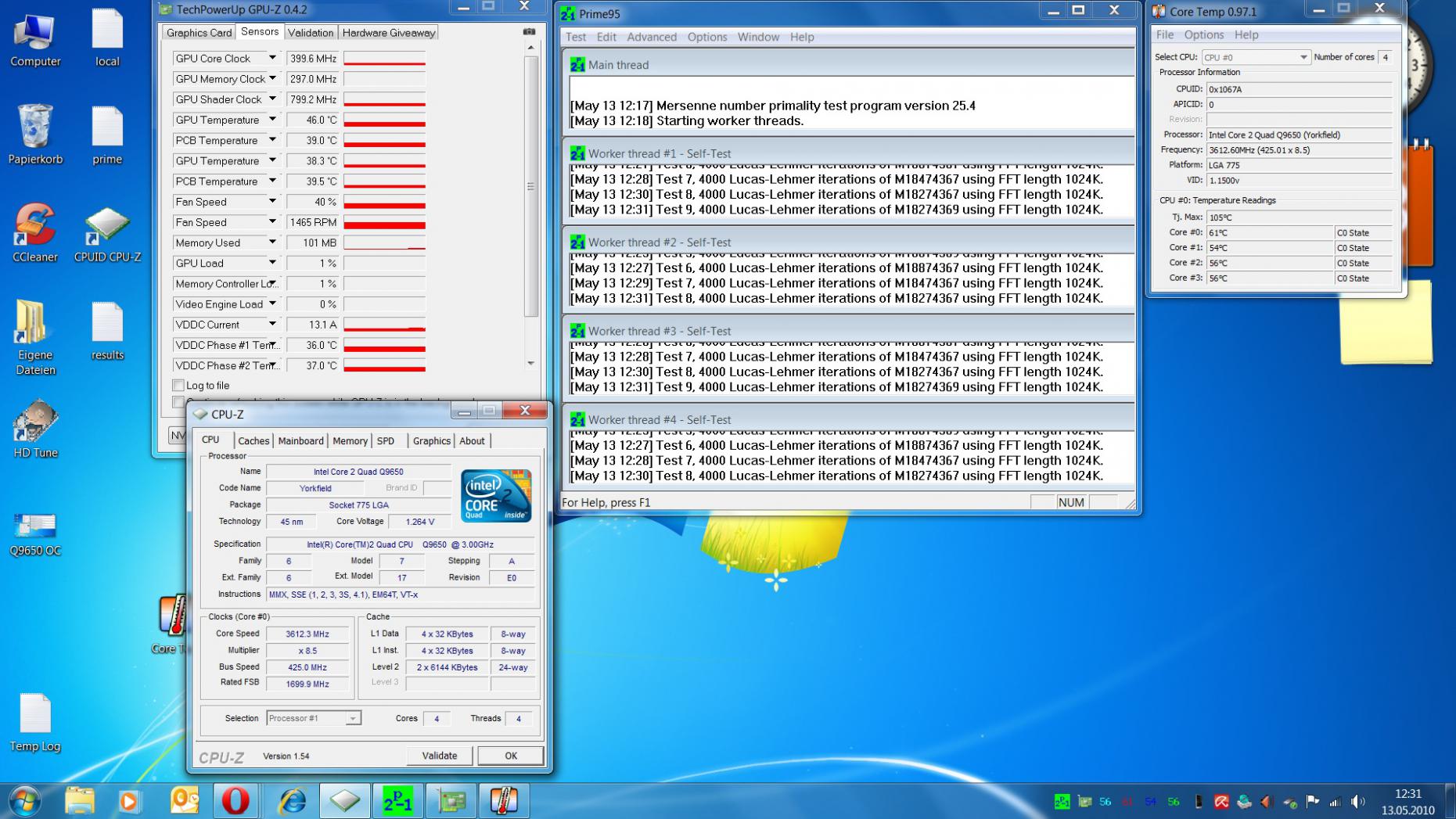This screenshot has width=1456, height=819.
Task: Switch to CPU-Z via taskbar button
Action: 345,801
